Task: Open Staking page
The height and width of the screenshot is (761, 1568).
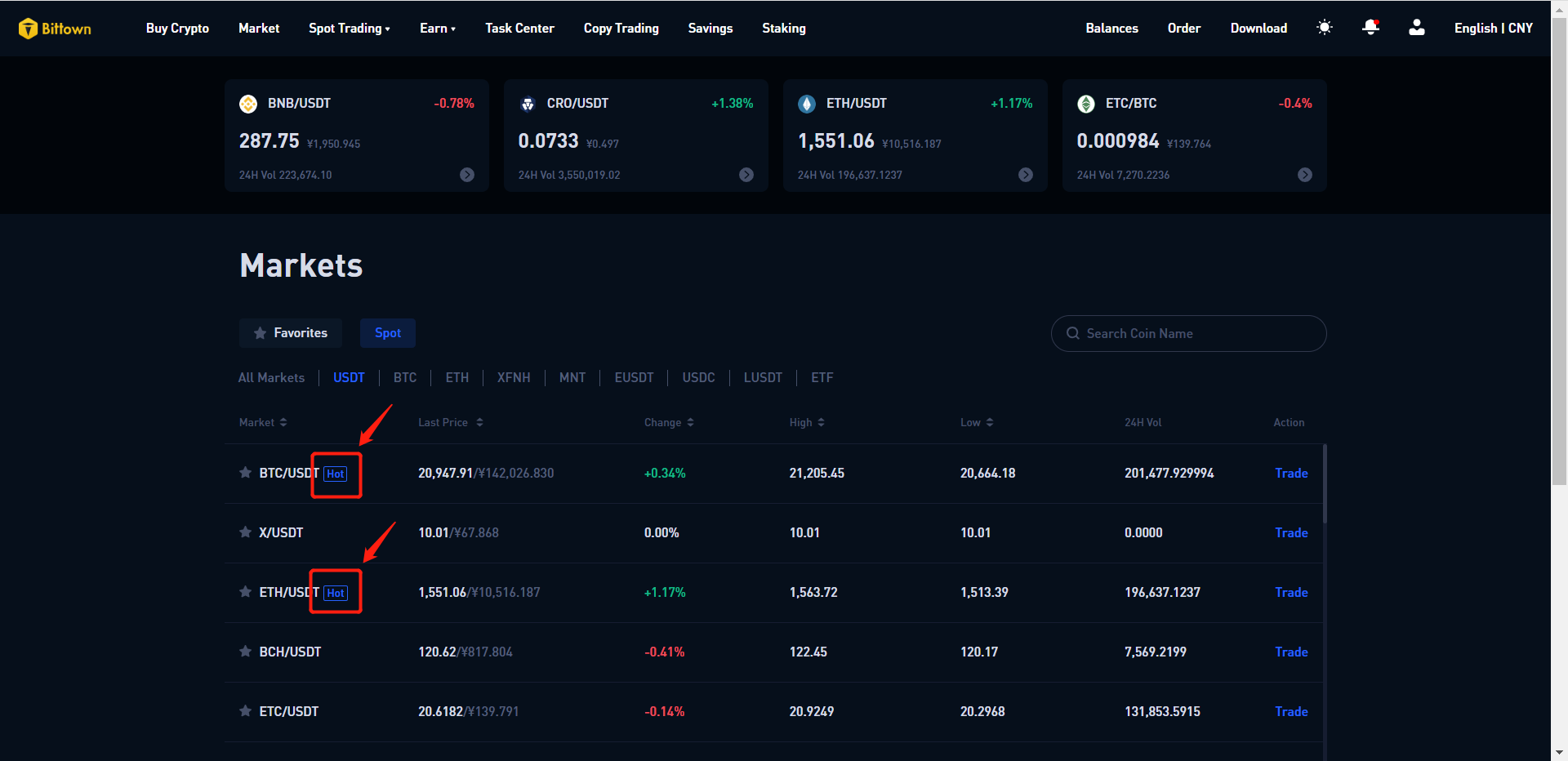Action: click(x=784, y=29)
